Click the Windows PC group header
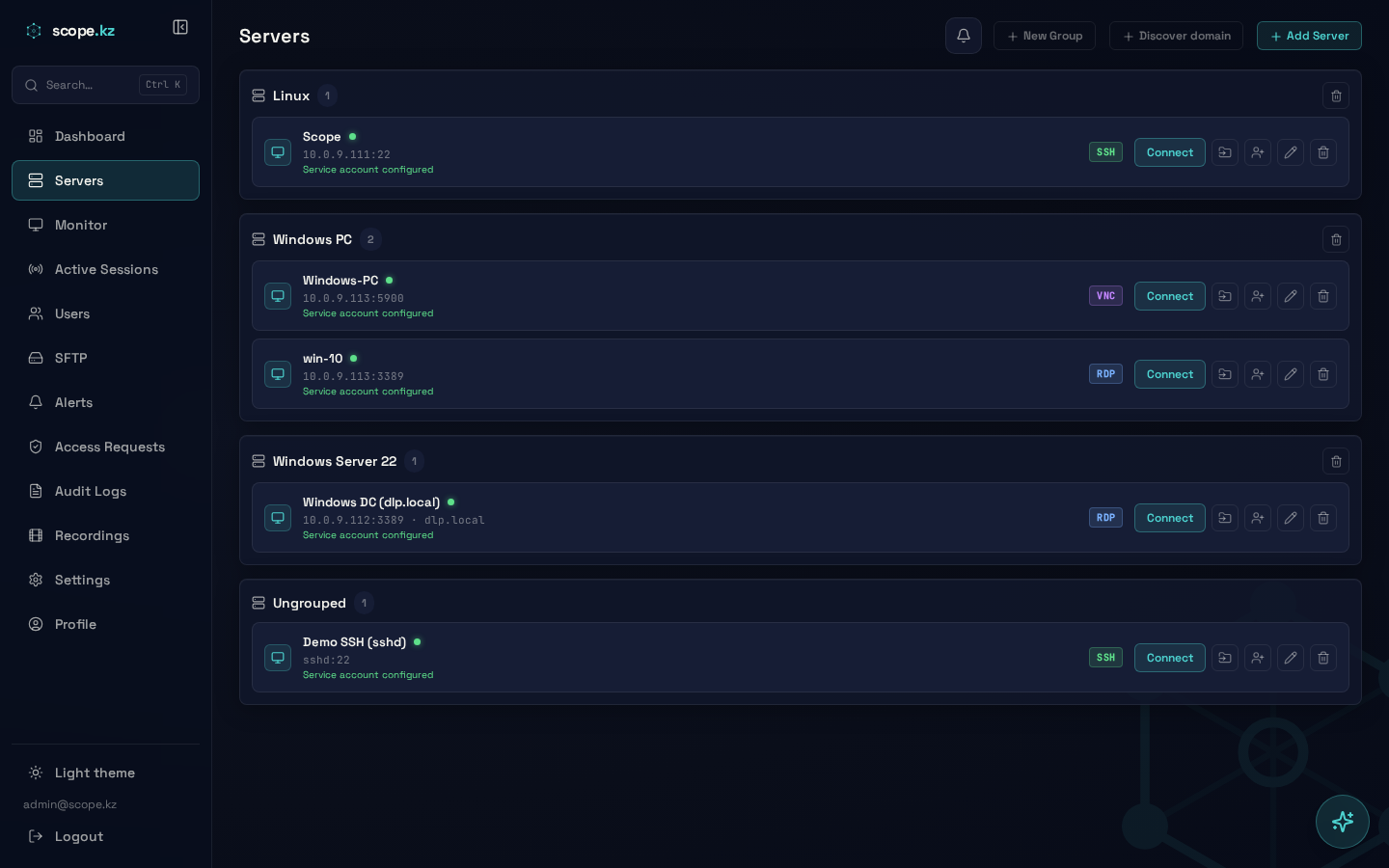1389x868 pixels. coord(313,239)
